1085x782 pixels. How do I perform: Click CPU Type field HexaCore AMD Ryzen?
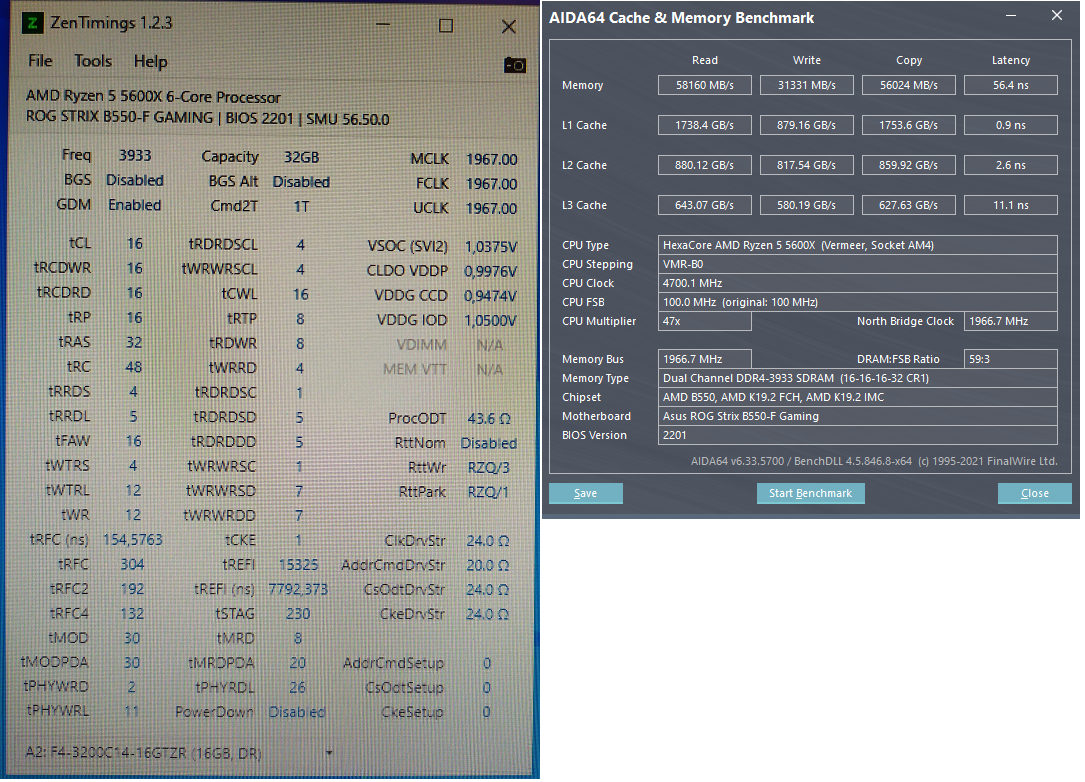point(857,245)
